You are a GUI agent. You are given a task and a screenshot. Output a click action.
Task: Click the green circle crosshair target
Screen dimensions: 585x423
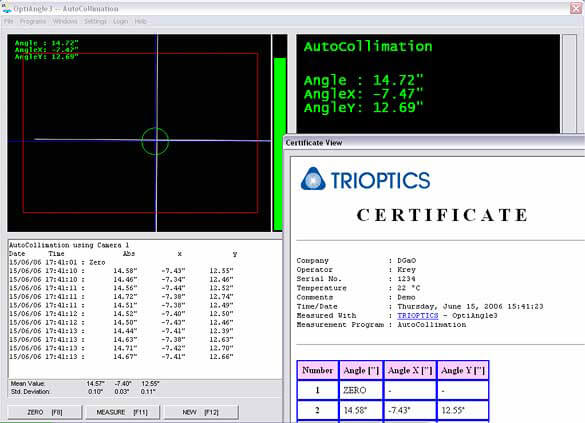(155, 141)
